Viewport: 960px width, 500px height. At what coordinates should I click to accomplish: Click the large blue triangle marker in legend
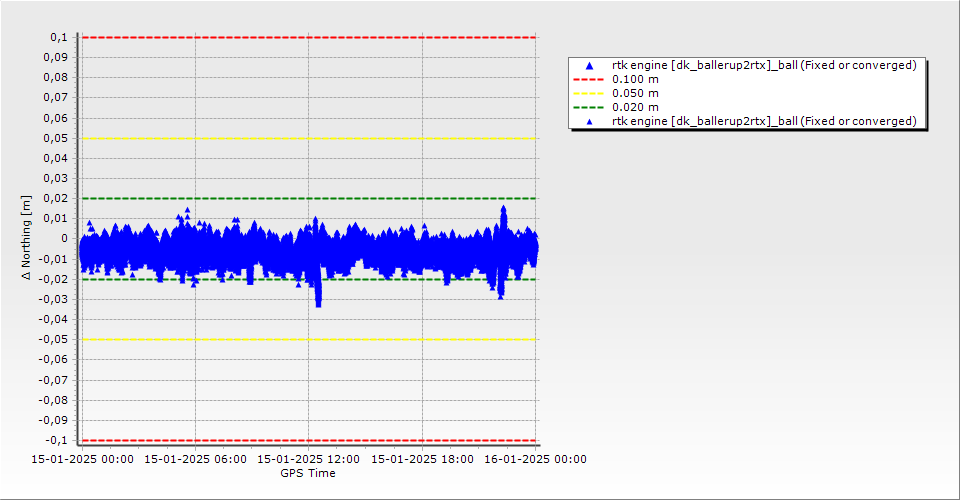tap(590, 65)
